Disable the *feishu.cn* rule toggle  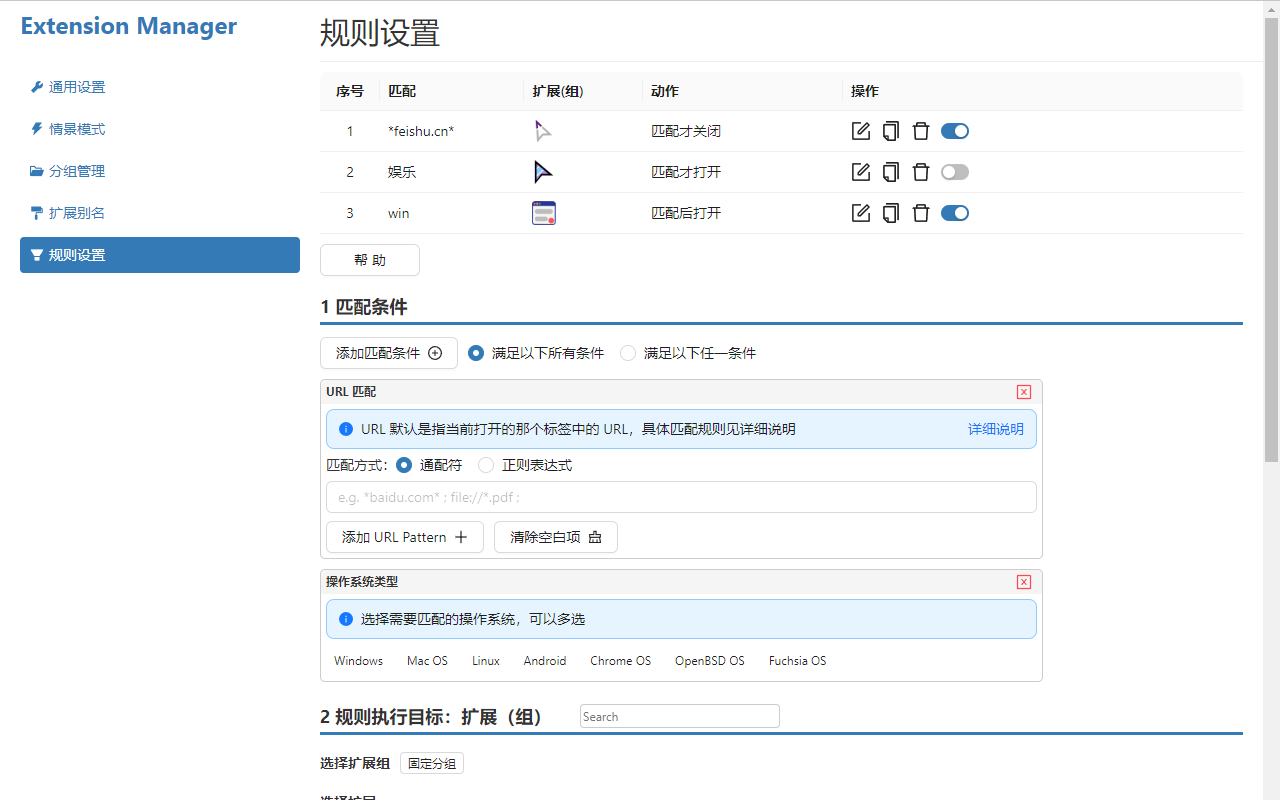point(955,131)
